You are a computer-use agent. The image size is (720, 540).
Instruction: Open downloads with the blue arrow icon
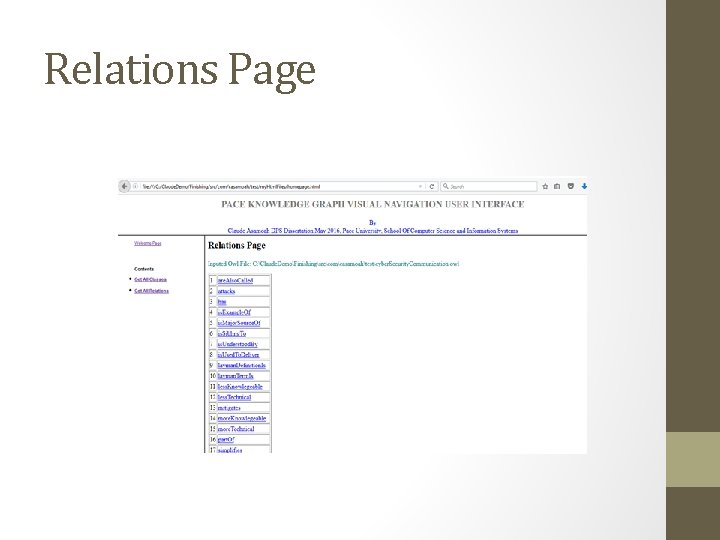pos(584,186)
